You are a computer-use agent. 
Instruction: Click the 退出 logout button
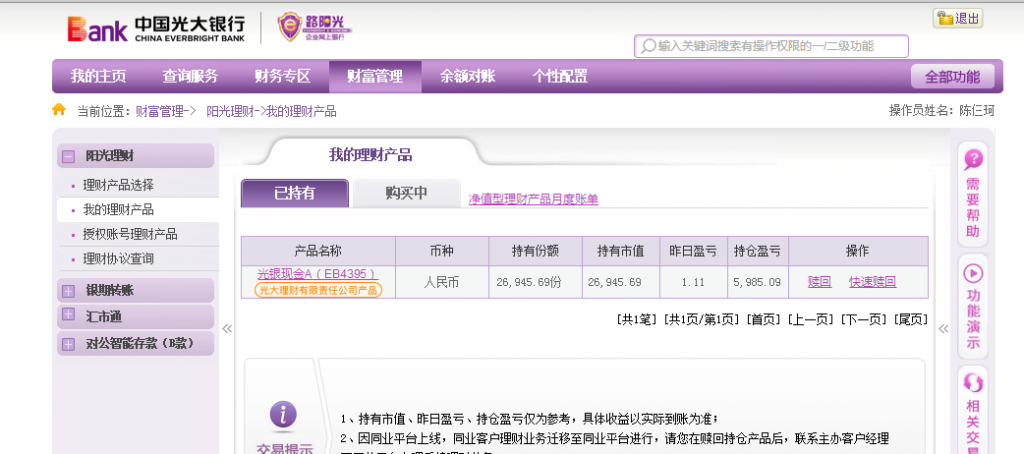point(957,18)
